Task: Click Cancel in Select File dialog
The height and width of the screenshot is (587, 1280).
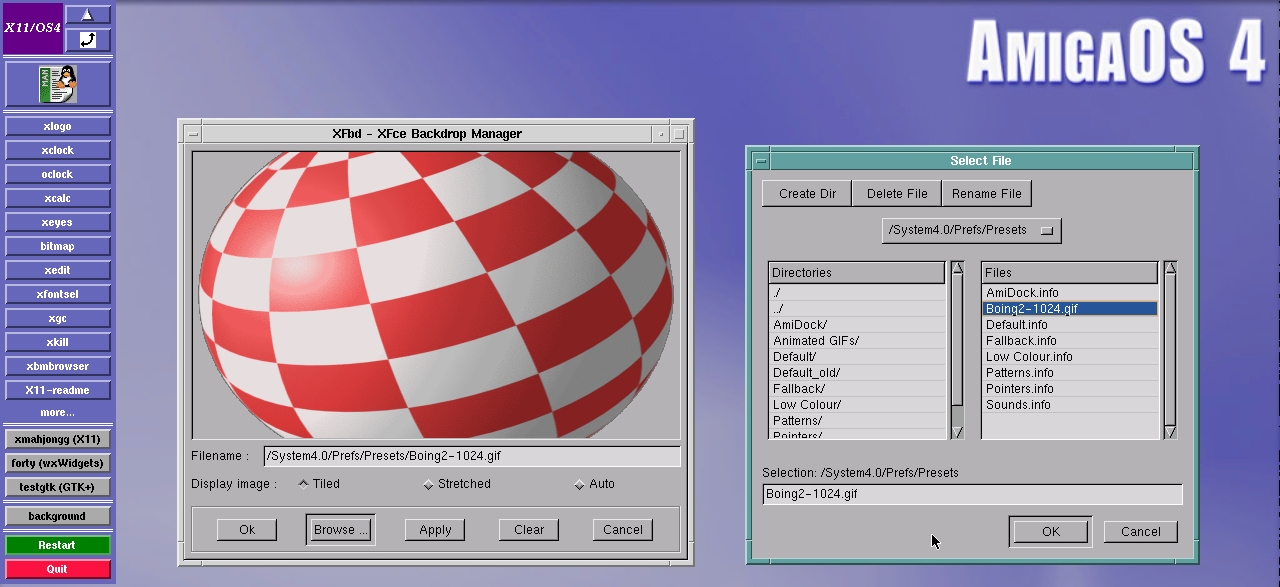Action: [x=1140, y=532]
